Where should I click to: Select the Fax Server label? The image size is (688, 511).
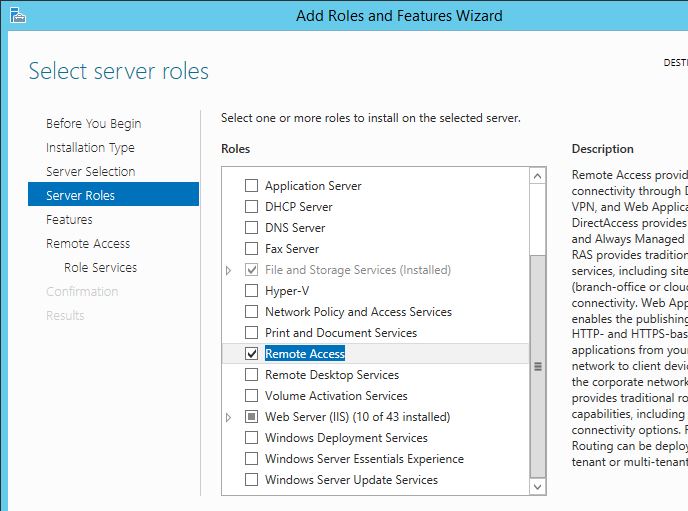(x=292, y=249)
